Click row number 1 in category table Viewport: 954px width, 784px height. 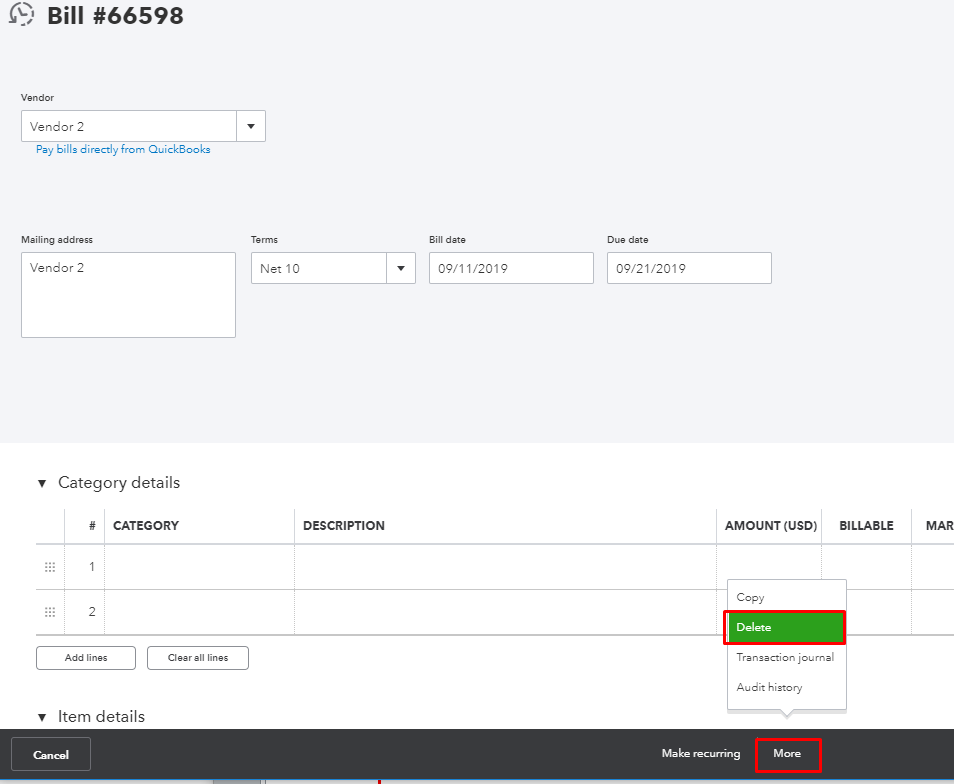pos(92,567)
